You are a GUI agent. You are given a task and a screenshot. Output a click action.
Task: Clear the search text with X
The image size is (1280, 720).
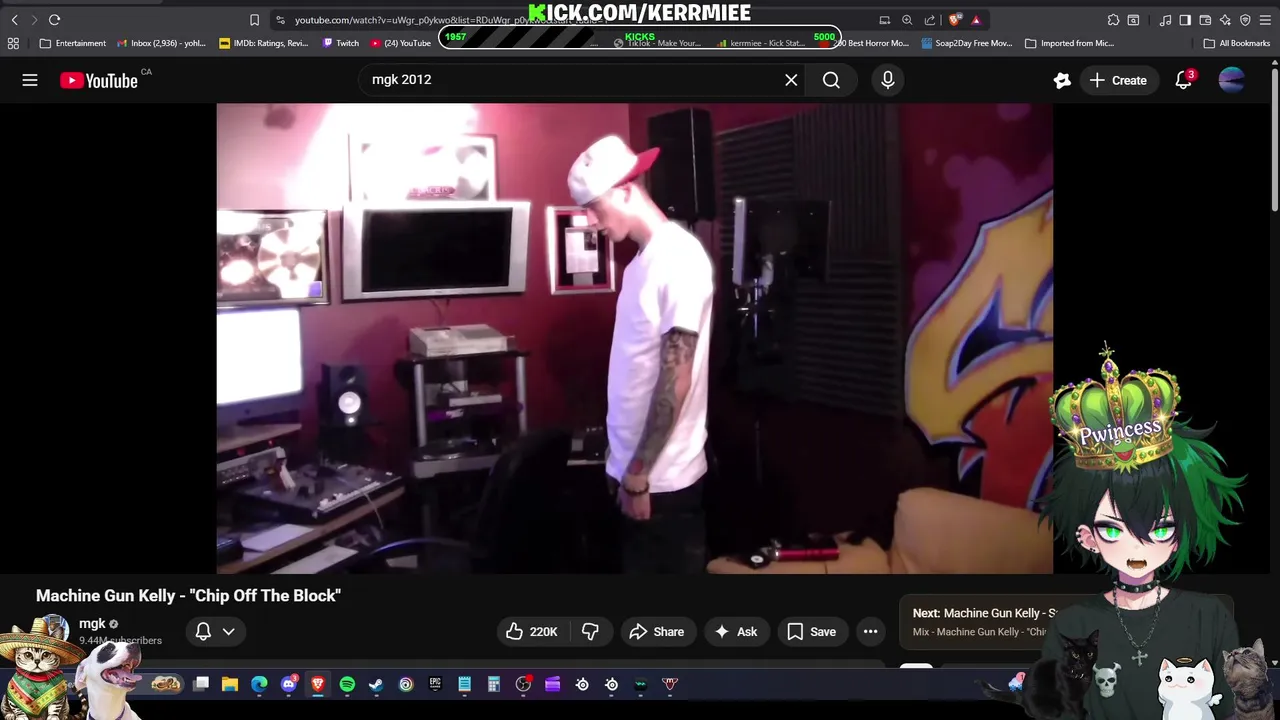coord(791,80)
